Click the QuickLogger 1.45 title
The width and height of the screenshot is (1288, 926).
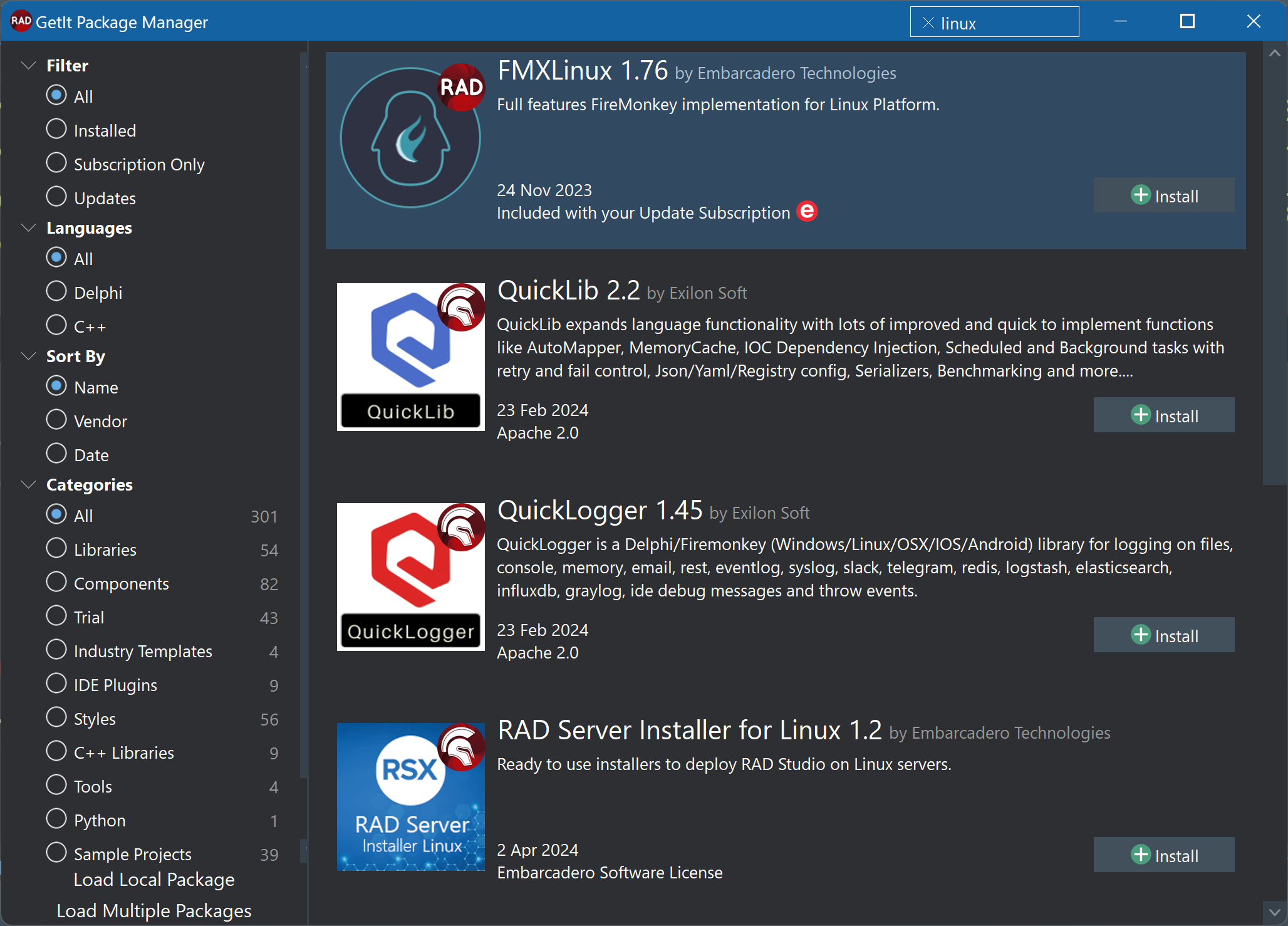[x=600, y=511]
